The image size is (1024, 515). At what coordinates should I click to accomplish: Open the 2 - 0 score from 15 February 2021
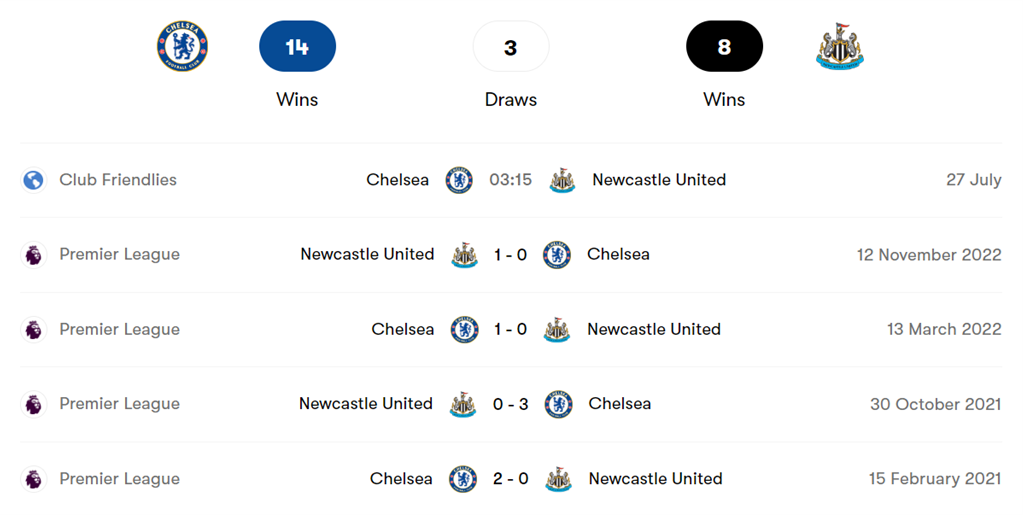(510, 479)
